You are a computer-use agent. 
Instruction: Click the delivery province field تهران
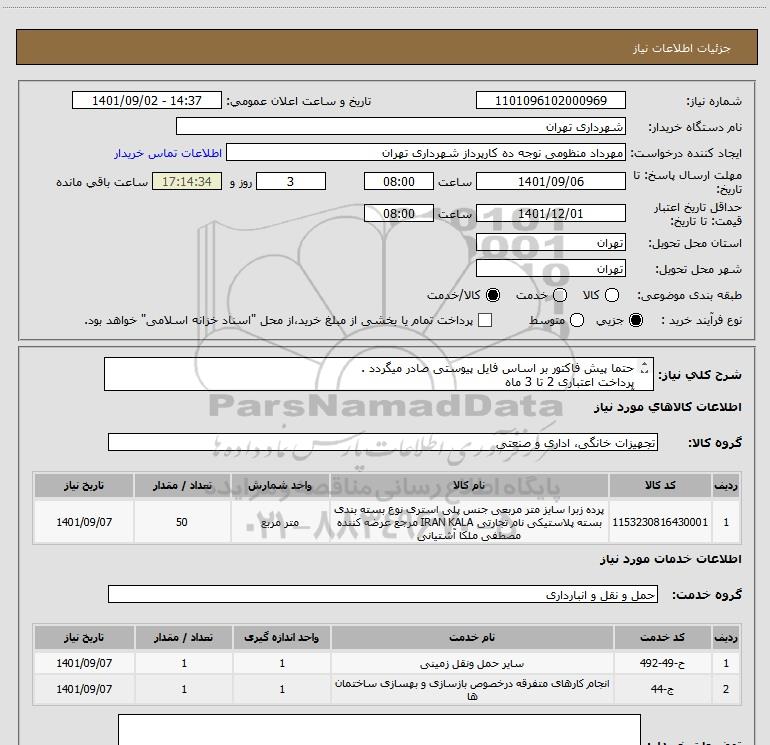550,243
